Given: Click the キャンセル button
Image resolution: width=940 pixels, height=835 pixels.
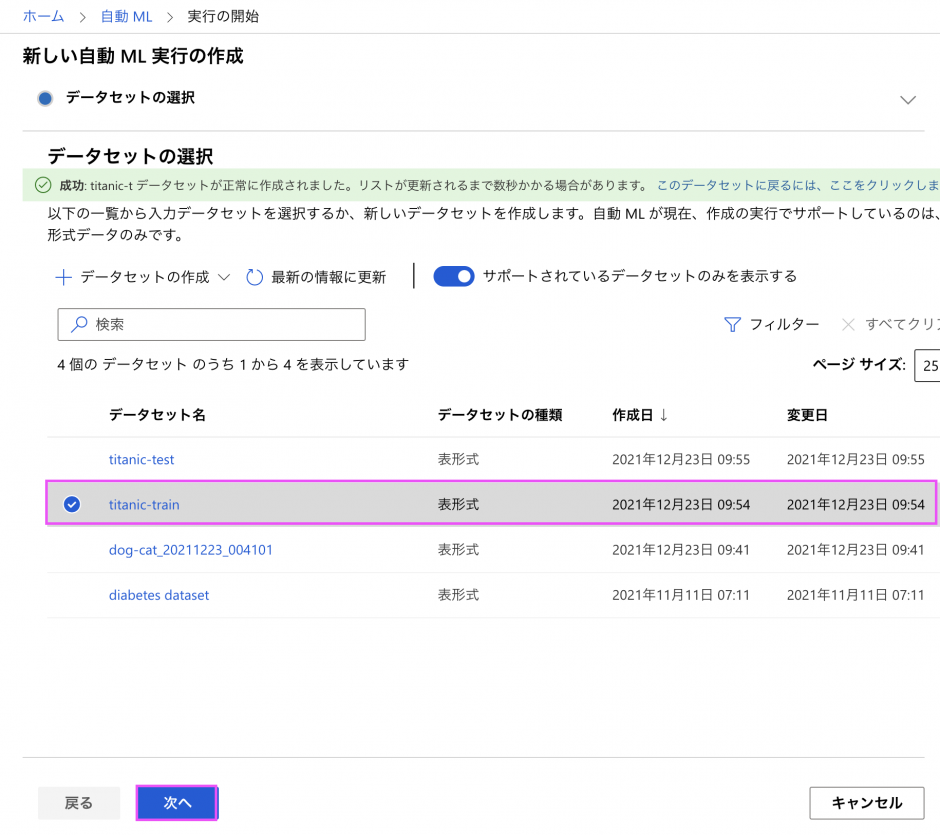Looking at the screenshot, I should (866, 803).
